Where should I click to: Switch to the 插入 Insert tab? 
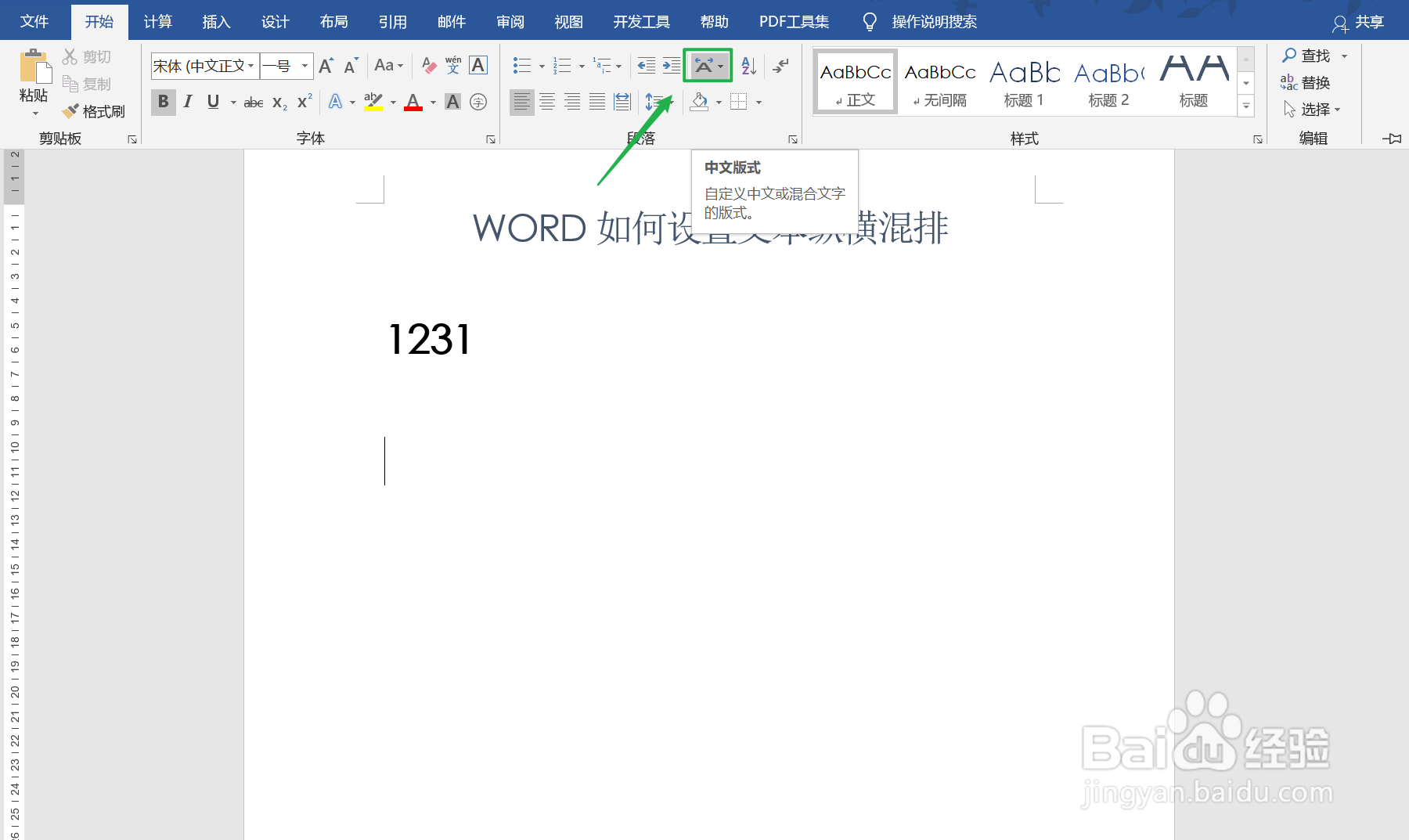[216, 22]
